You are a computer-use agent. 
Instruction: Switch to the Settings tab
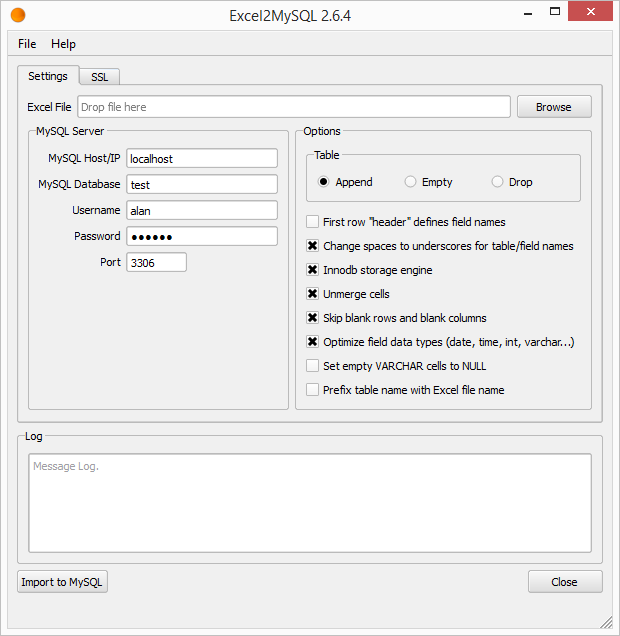click(x=48, y=76)
